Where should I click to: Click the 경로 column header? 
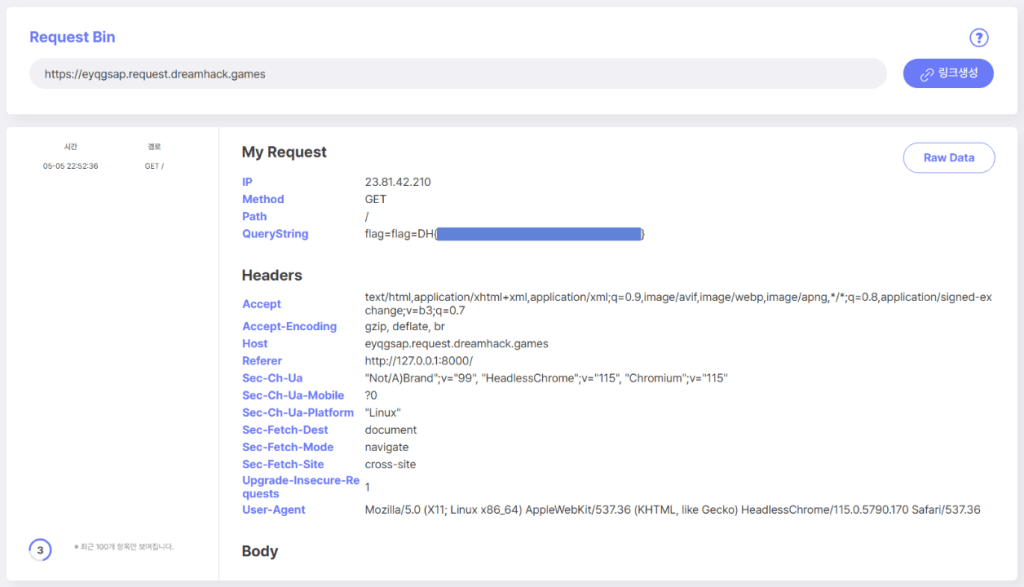coord(154,146)
